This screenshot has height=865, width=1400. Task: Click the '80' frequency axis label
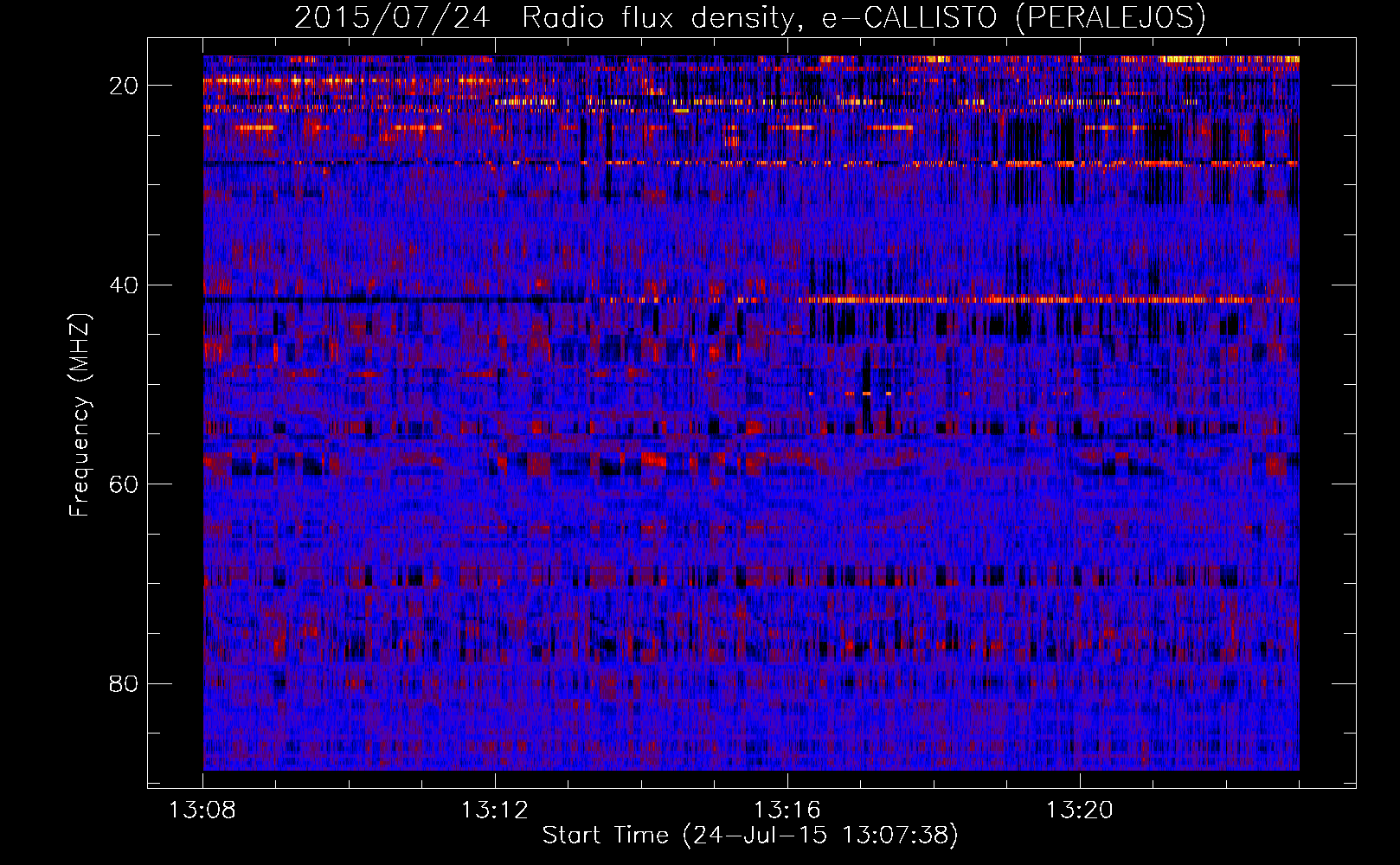click(x=124, y=683)
